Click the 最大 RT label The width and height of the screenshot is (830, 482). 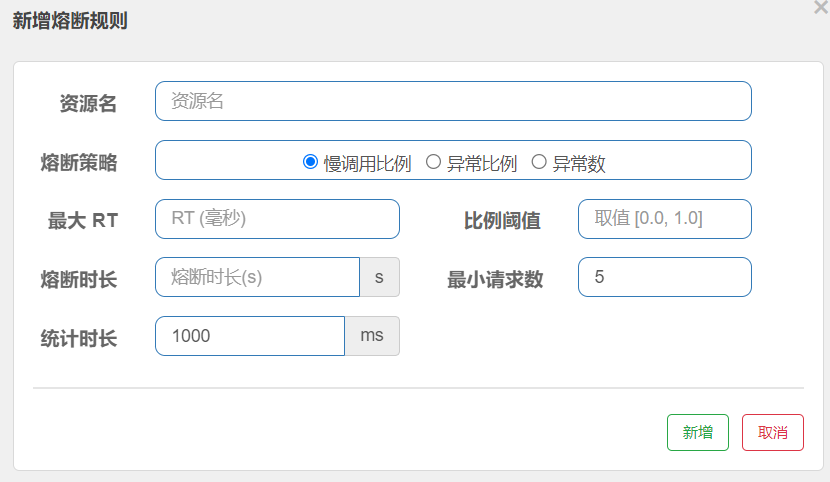[x=83, y=221]
